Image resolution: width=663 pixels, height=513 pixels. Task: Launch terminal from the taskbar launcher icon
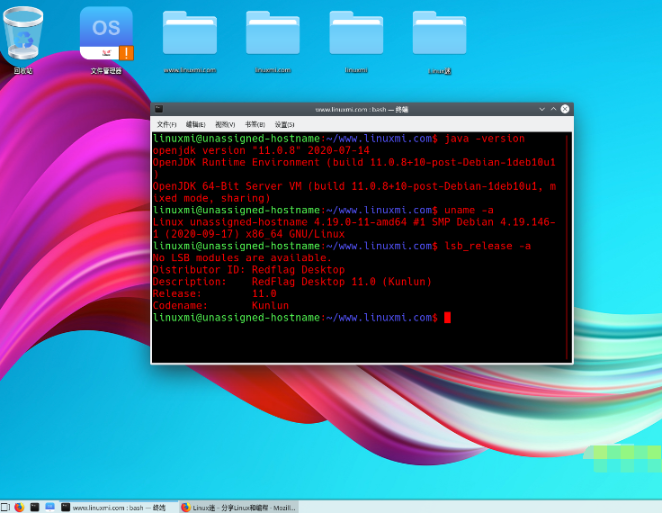point(35,507)
